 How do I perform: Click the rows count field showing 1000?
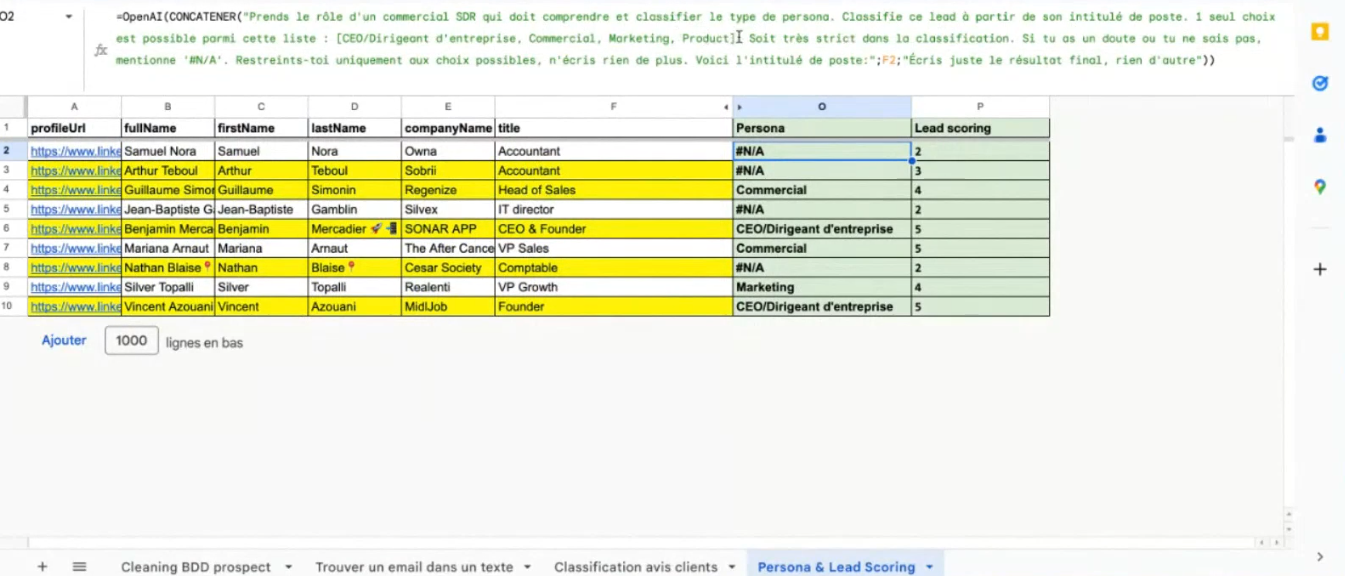pos(131,341)
